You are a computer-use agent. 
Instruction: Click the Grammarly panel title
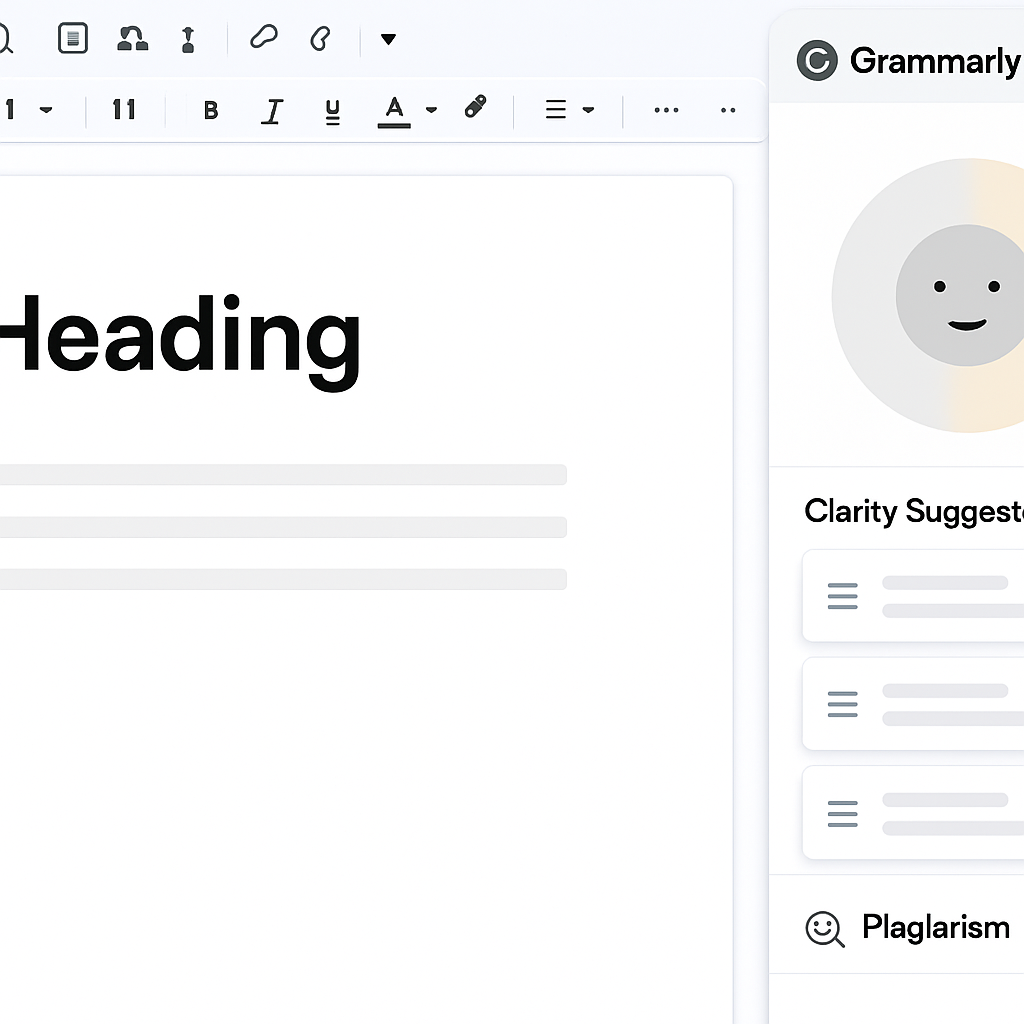coord(935,61)
